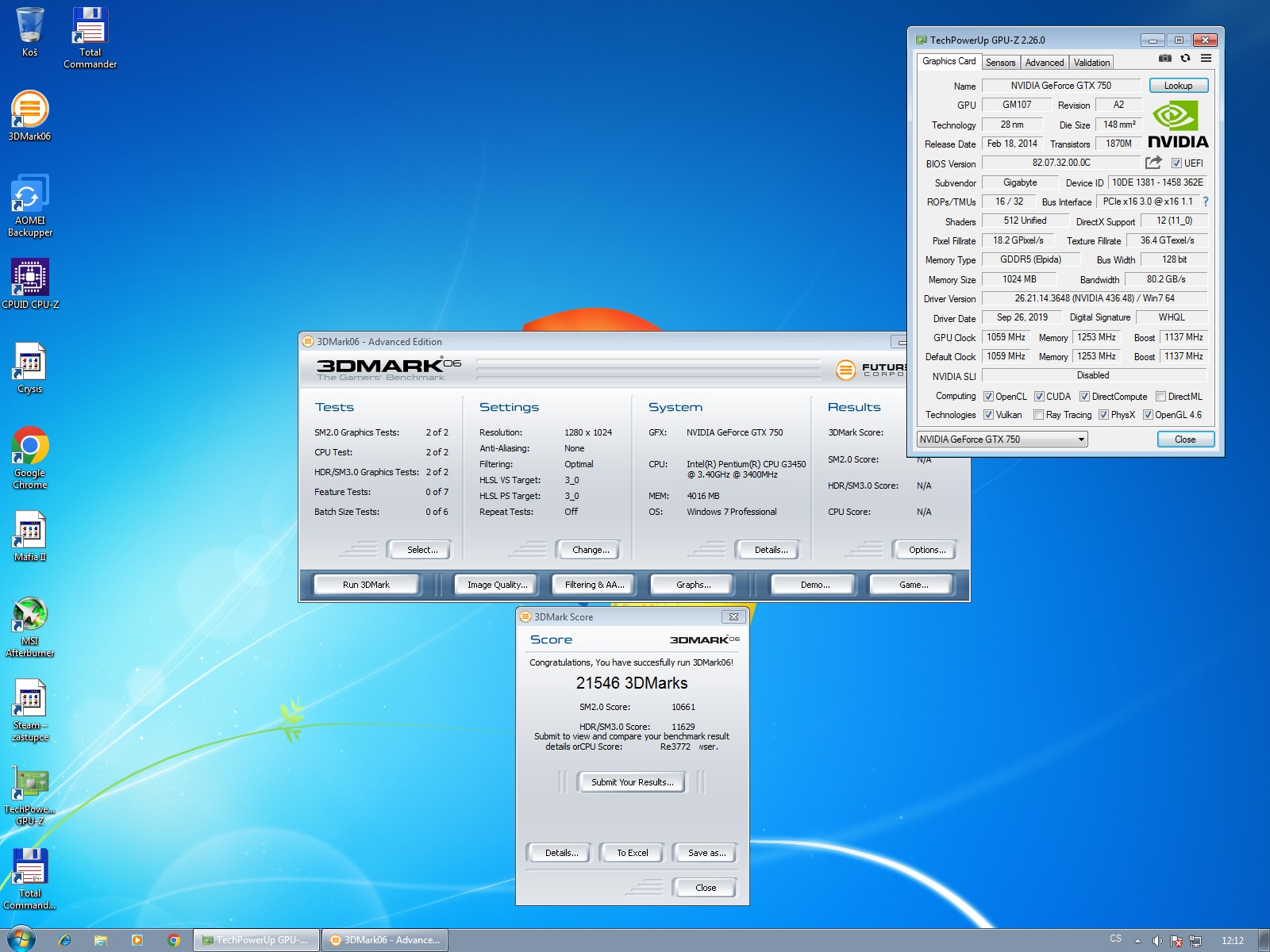Click the GPU name field in GPU-Z
The width and height of the screenshot is (1270, 952).
click(x=1060, y=86)
